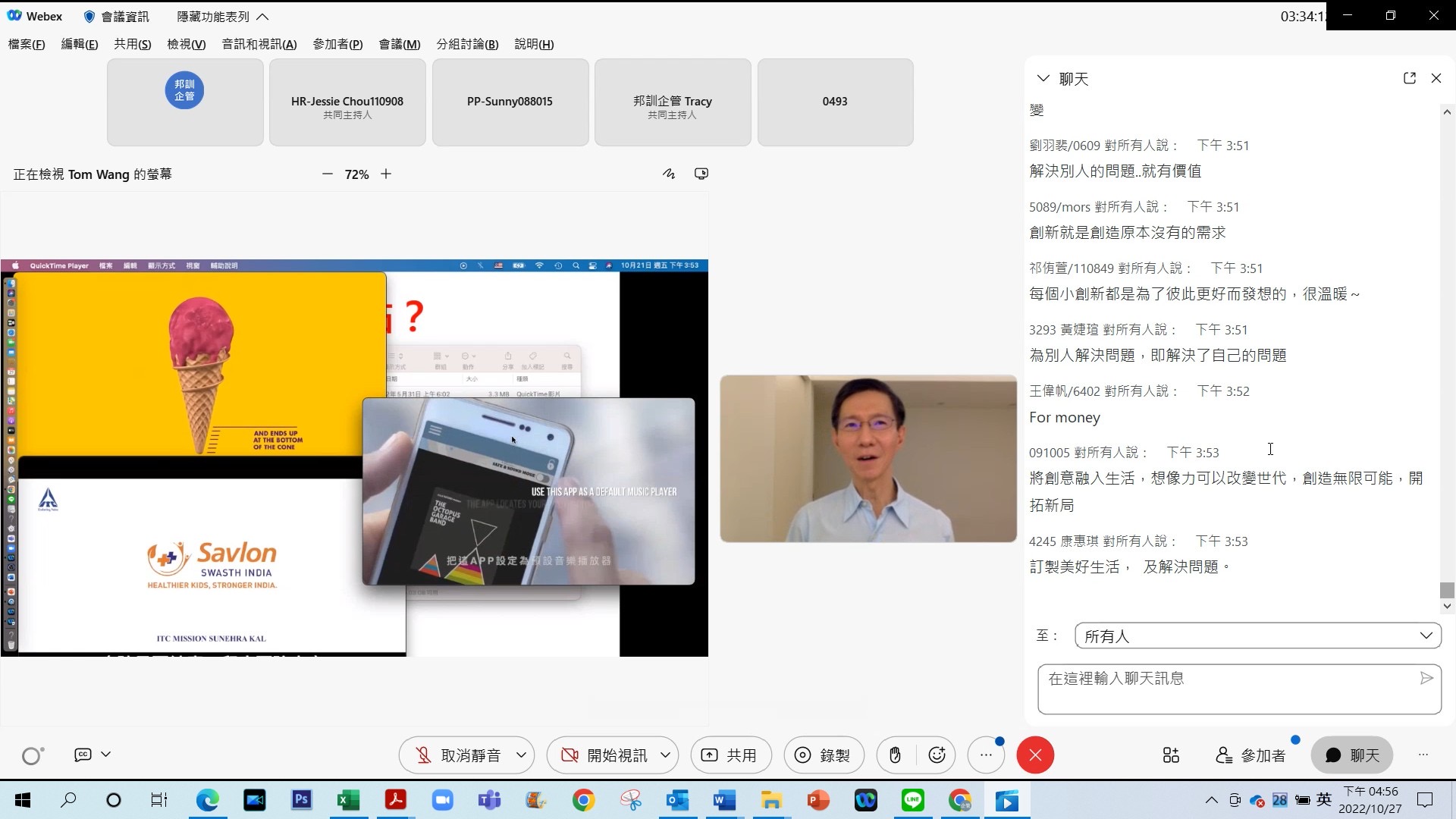This screenshot has height=819, width=1456.
Task: Click the 錄製 record button
Action: pyautogui.click(x=824, y=755)
